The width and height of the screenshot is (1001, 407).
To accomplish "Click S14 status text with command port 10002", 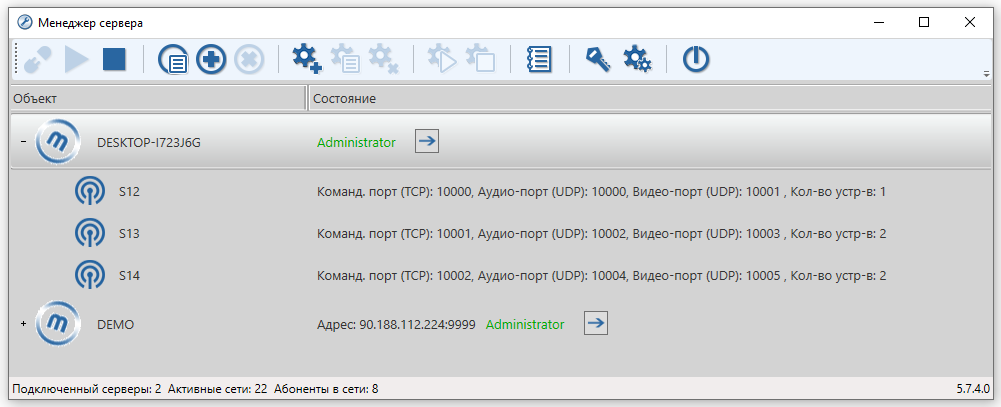I will (601, 276).
